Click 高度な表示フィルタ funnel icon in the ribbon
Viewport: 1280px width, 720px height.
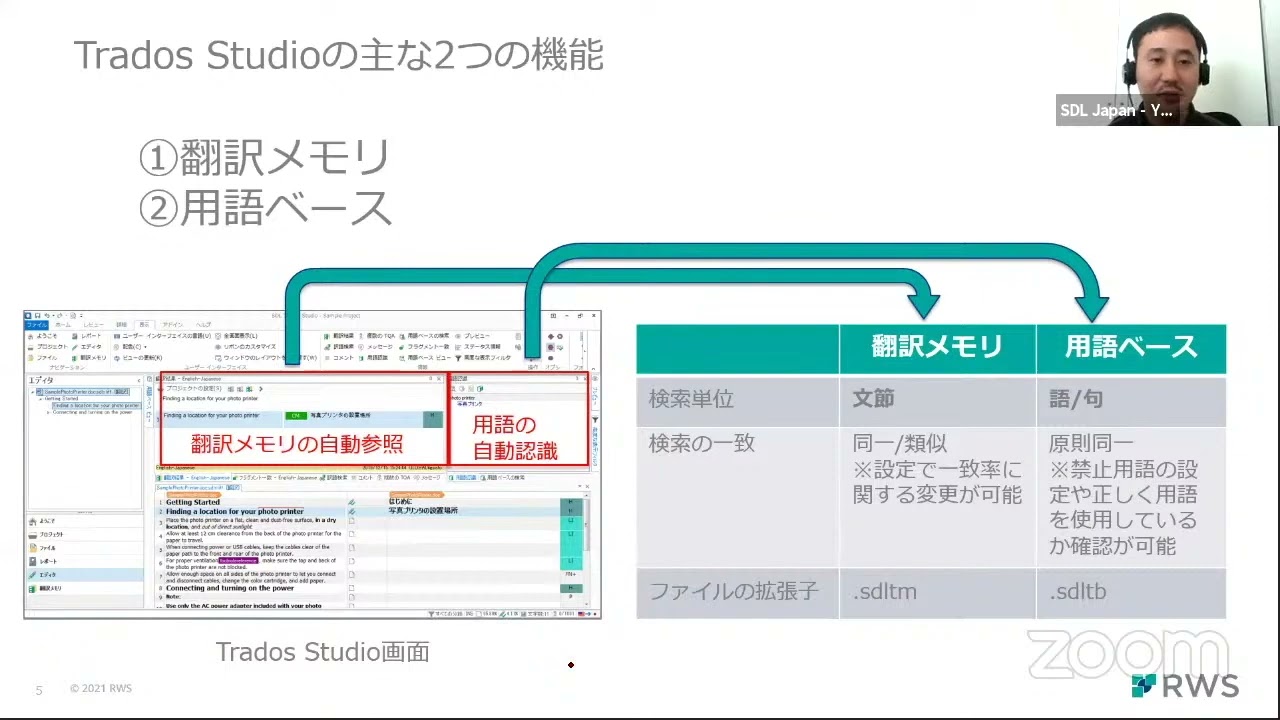click(459, 358)
